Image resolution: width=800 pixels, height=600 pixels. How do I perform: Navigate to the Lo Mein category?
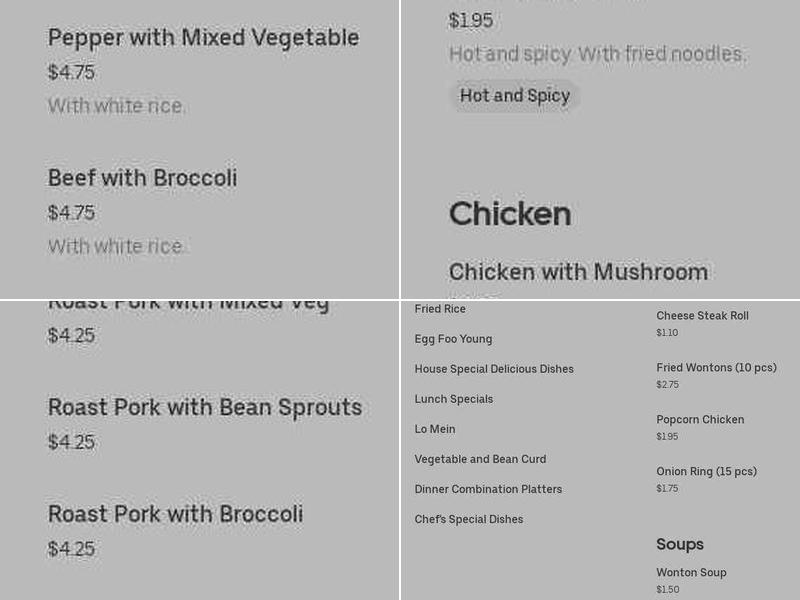435,429
